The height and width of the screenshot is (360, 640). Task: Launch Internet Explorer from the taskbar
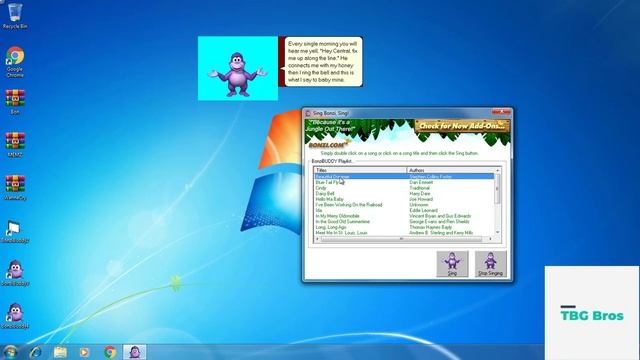coord(36,352)
